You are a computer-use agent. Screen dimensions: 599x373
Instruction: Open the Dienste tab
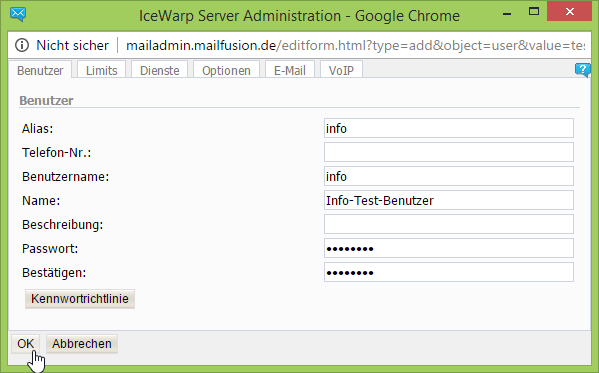coord(160,70)
